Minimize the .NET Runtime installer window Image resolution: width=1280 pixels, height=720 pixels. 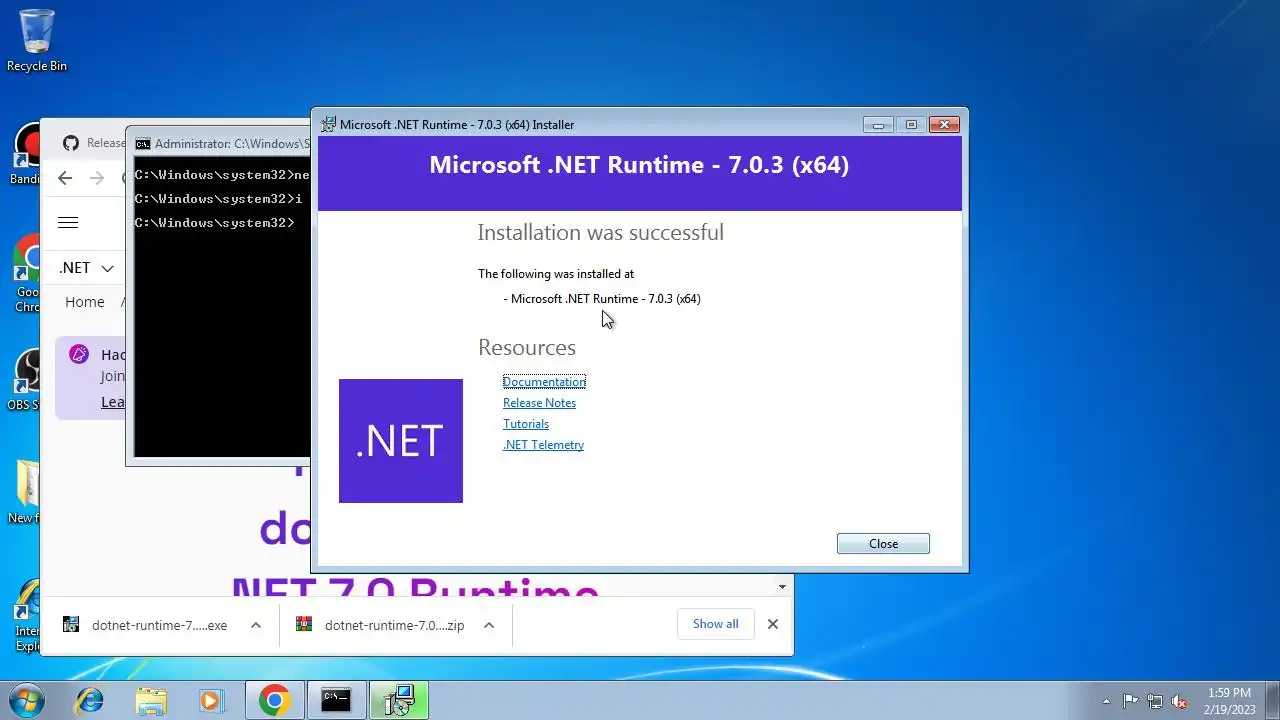[878, 125]
